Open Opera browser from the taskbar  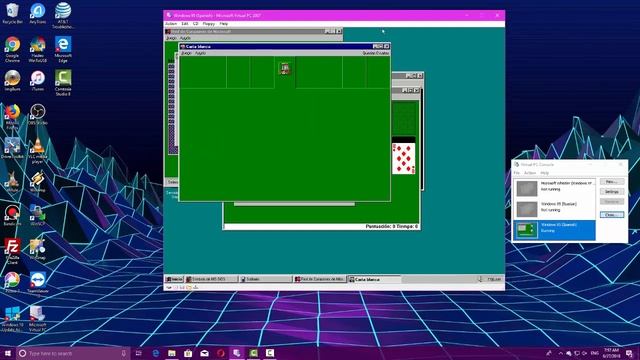(x=221, y=353)
